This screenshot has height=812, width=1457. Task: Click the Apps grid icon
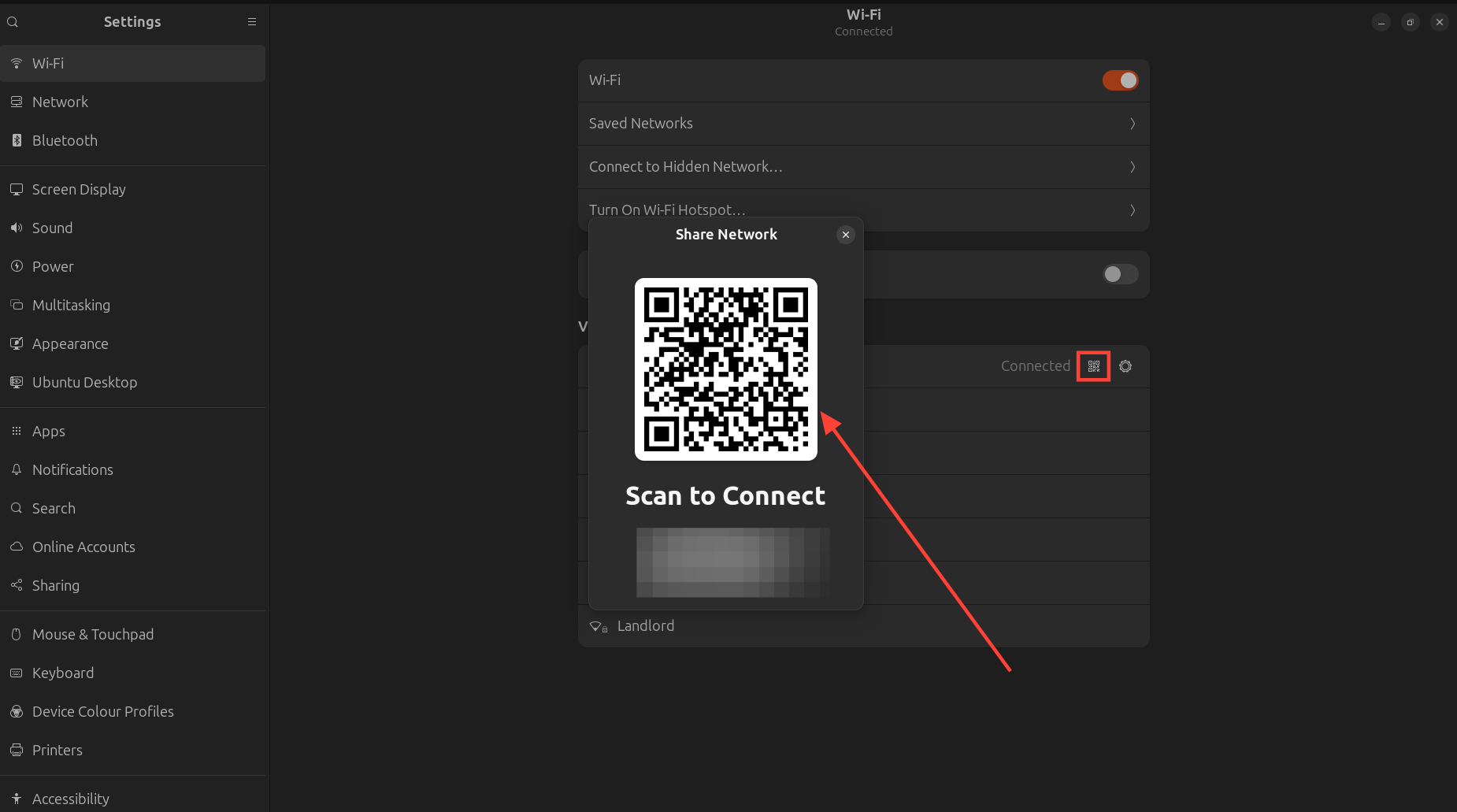click(x=17, y=431)
